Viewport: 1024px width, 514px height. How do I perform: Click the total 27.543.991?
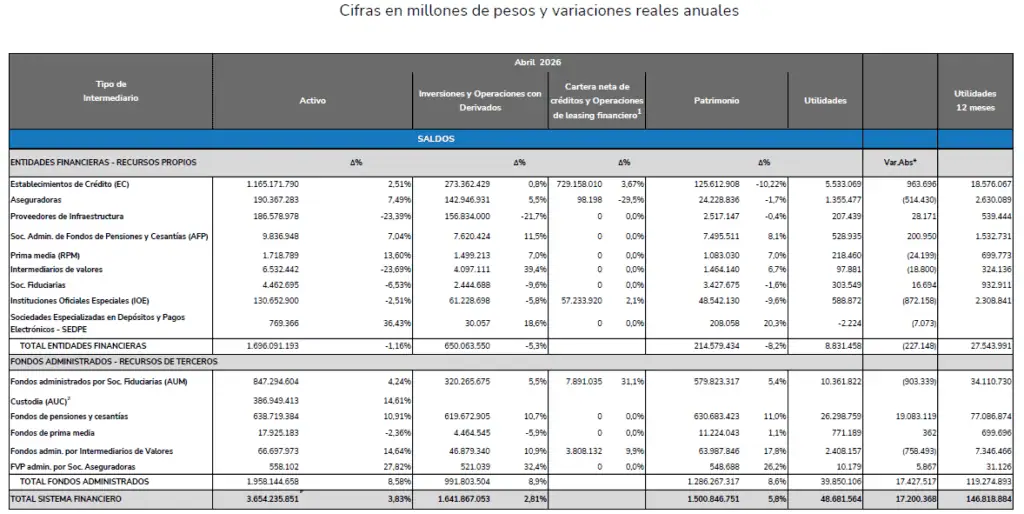[991, 346]
